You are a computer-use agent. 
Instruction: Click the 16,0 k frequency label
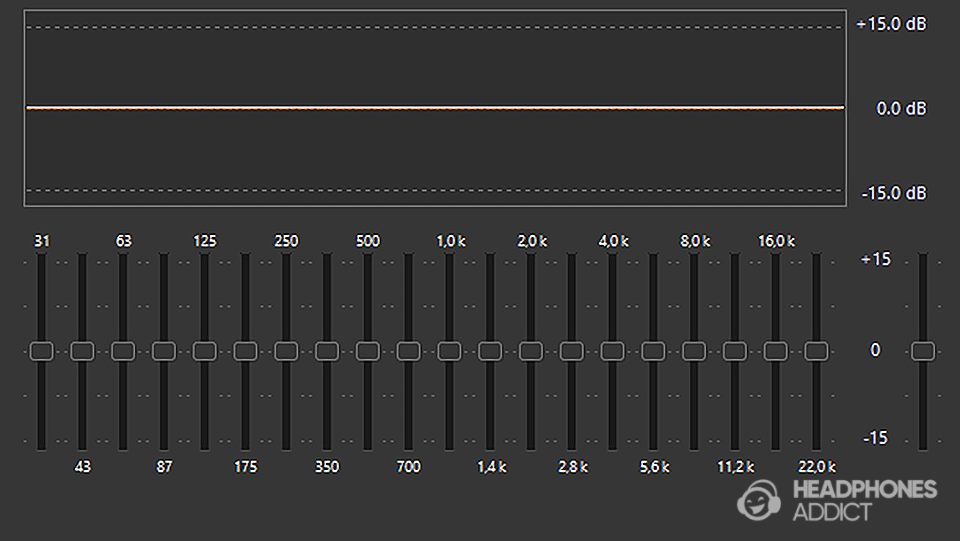[x=776, y=242]
